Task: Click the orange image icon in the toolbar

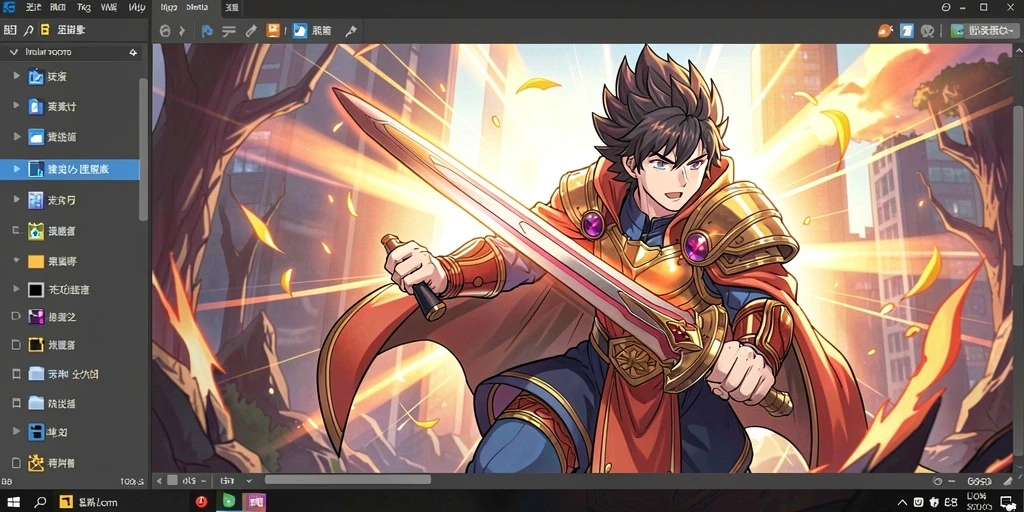Action: pos(273,30)
